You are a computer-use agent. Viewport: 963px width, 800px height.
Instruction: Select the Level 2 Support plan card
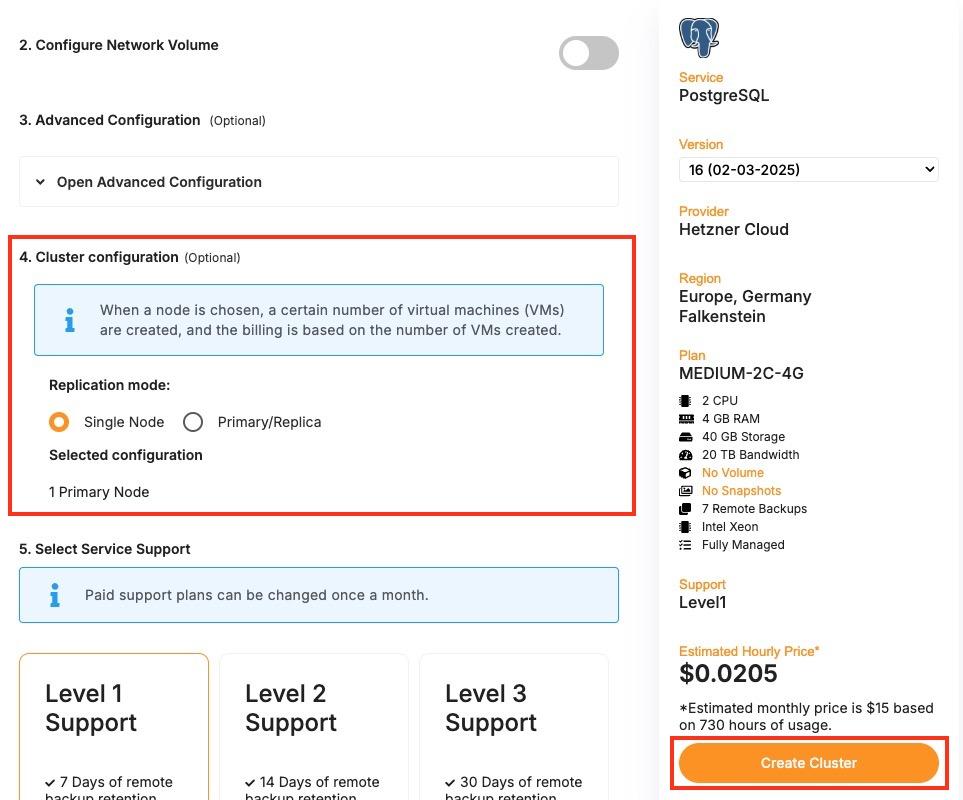pyautogui.click(x=314, y=725)
